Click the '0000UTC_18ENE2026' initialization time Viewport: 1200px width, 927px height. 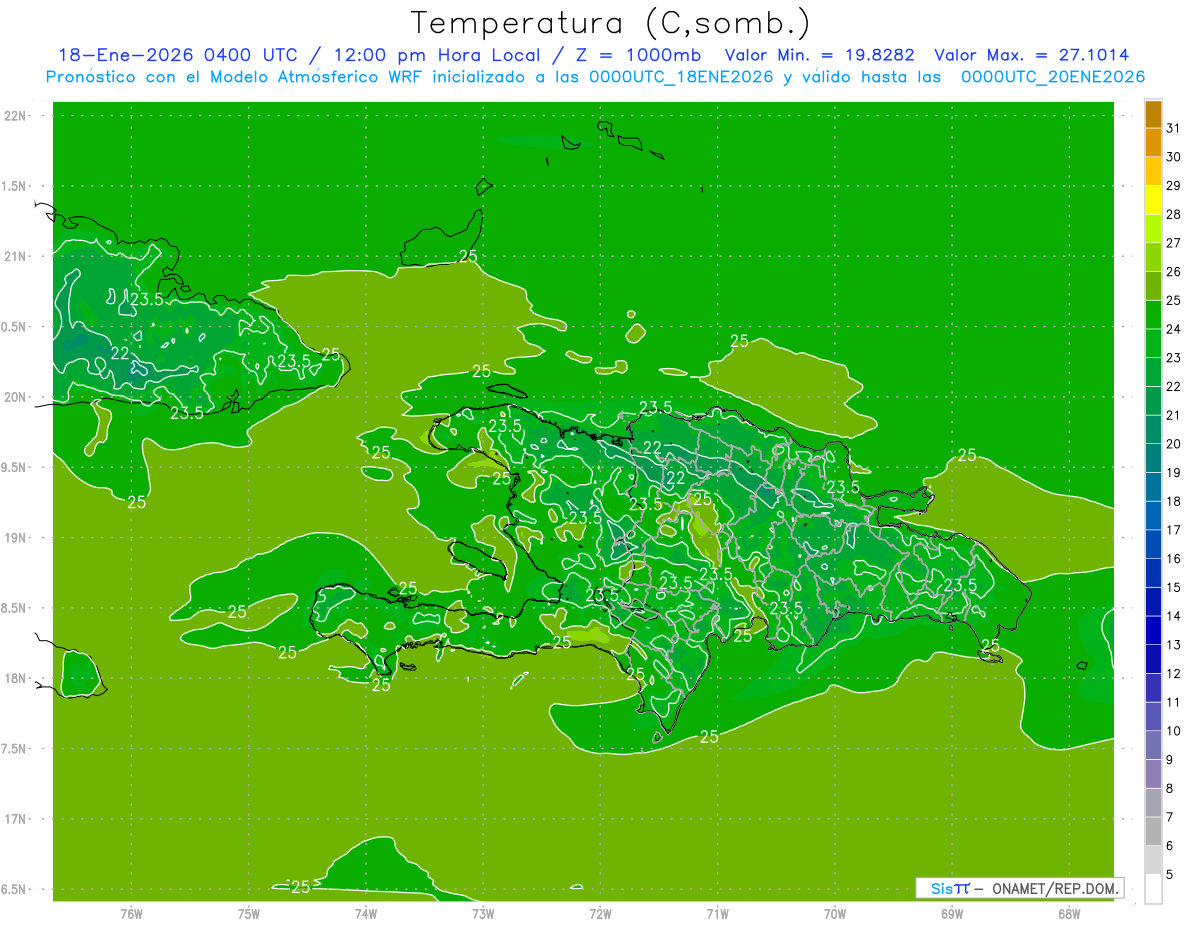click(x=681, y=77)
